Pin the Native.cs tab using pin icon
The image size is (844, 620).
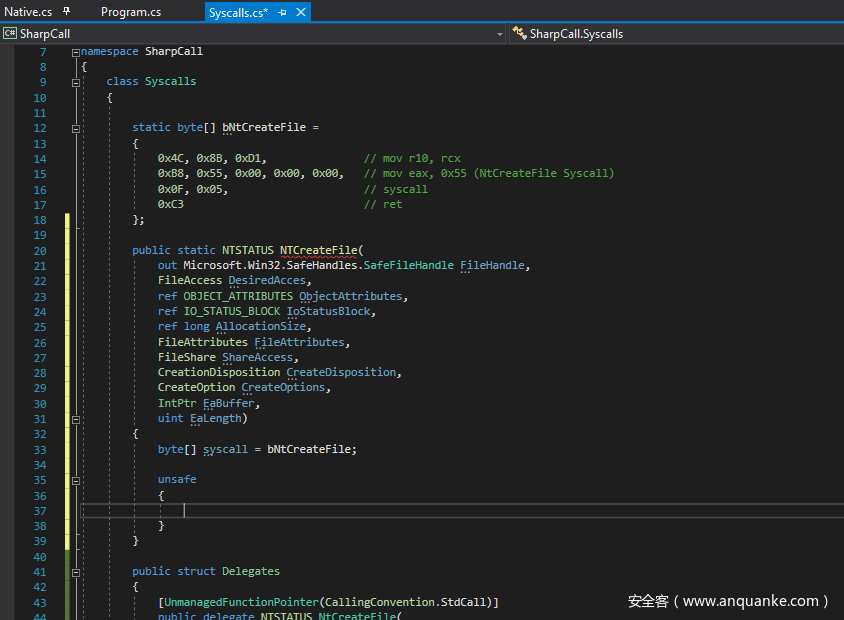click(x=67, y=12)
